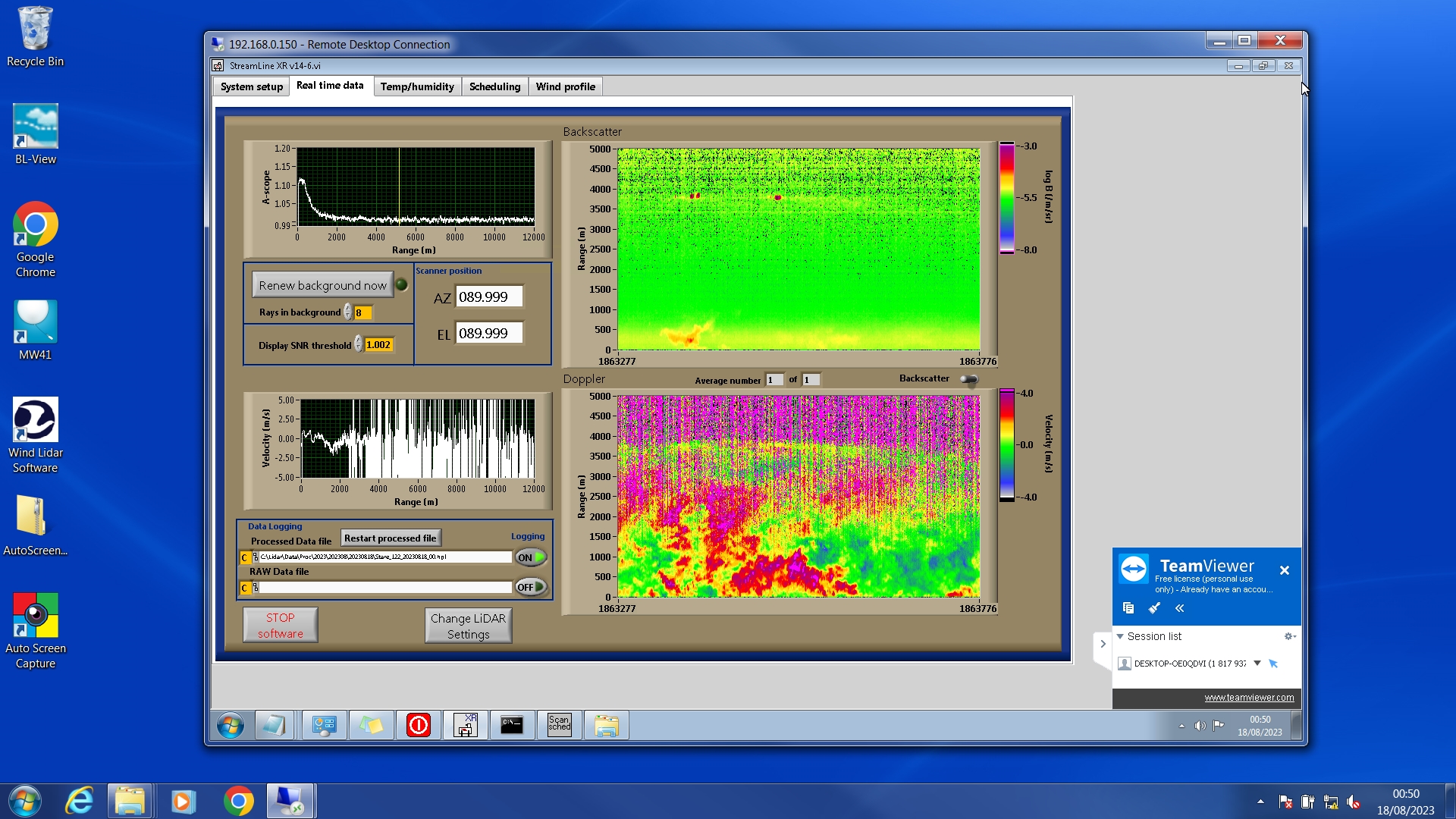Image resolution: width=1456 pixels, height=819 pixels.
Task: Click the Display SNR threshold value field
Action: (x=378, y=345)
